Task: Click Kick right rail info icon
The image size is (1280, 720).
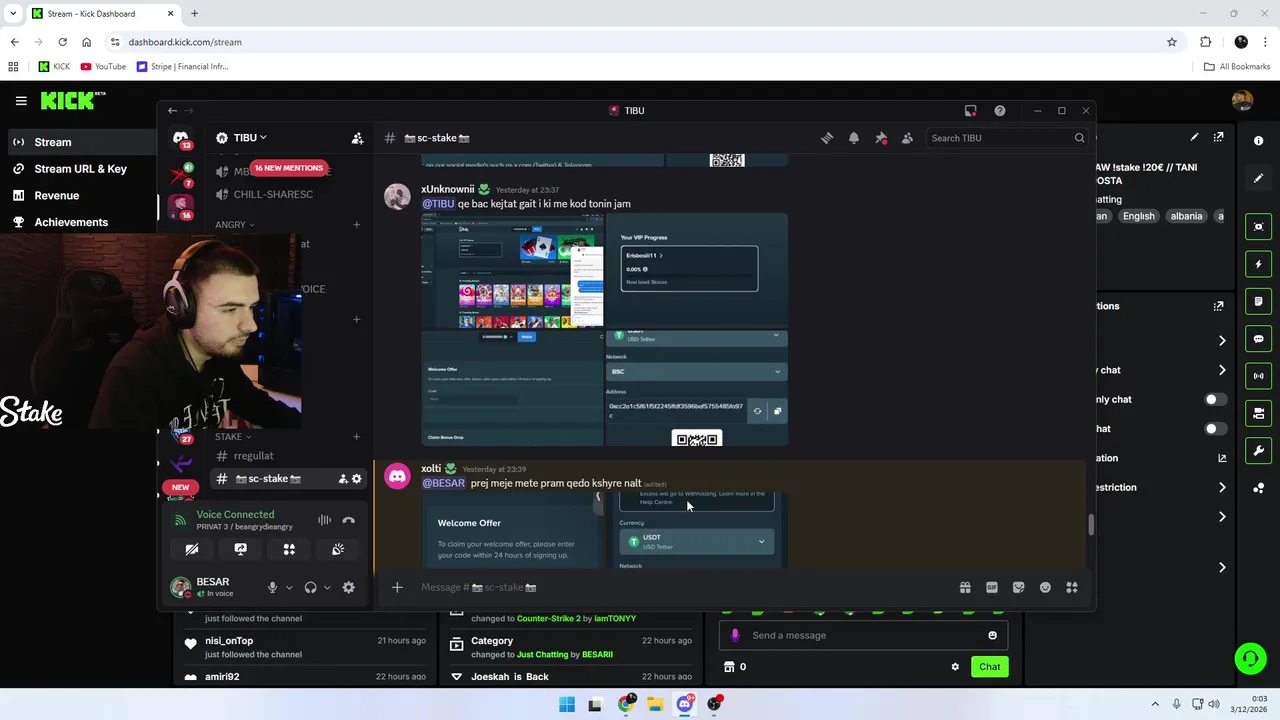Action: (1259, 141)
